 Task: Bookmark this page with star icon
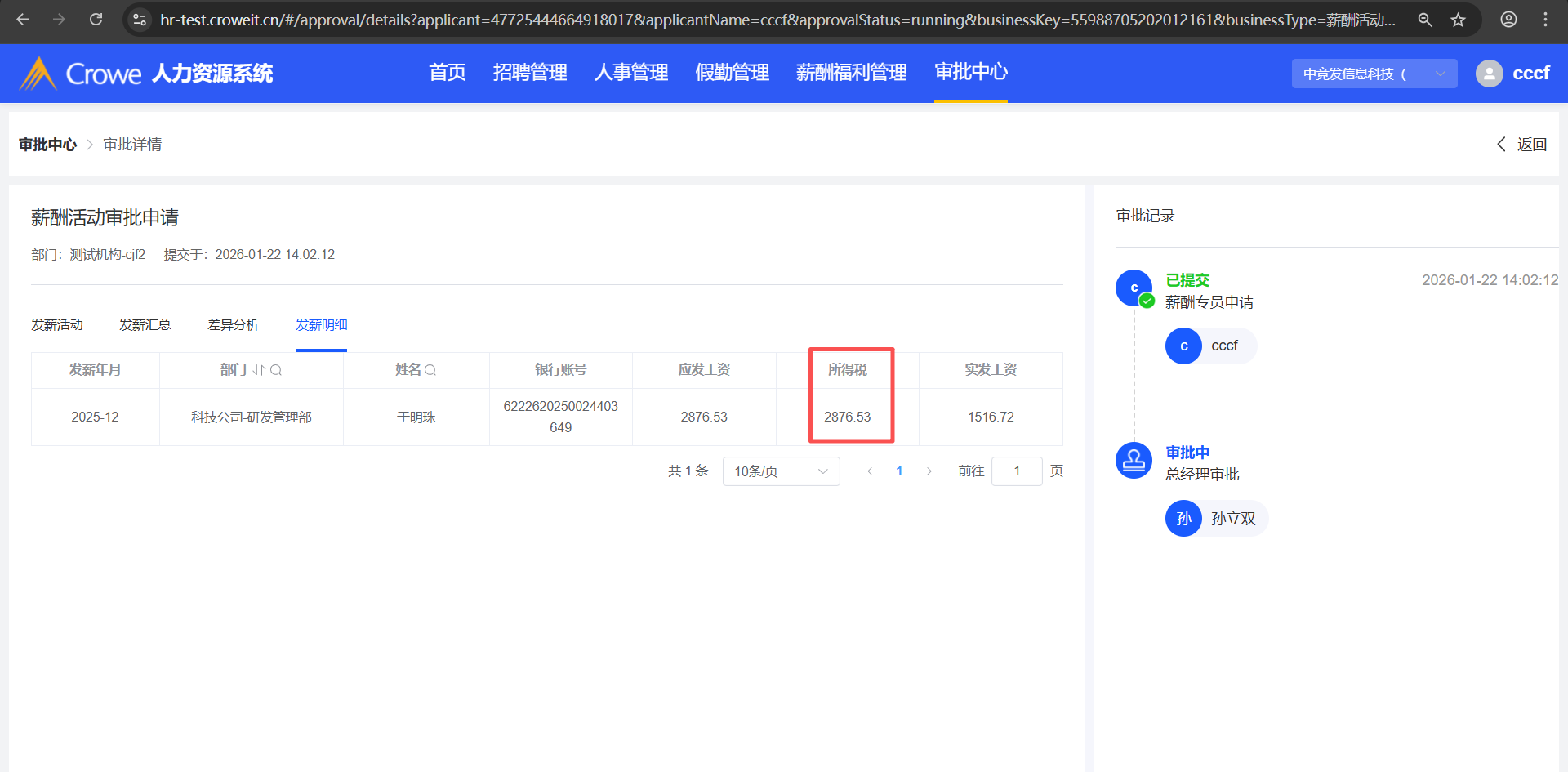(1458, 20)
